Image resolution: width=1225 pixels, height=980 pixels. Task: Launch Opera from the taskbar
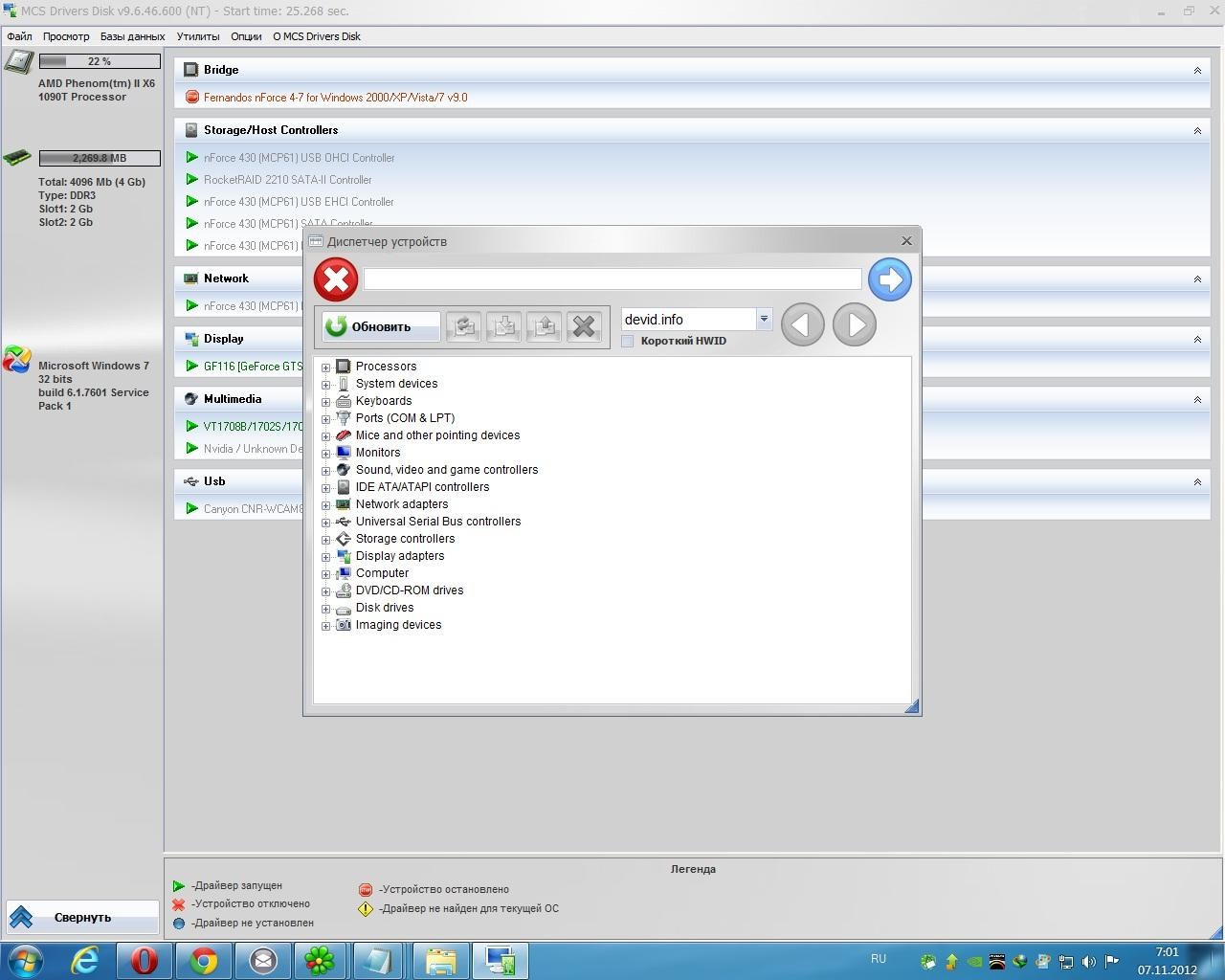(145, 960)
